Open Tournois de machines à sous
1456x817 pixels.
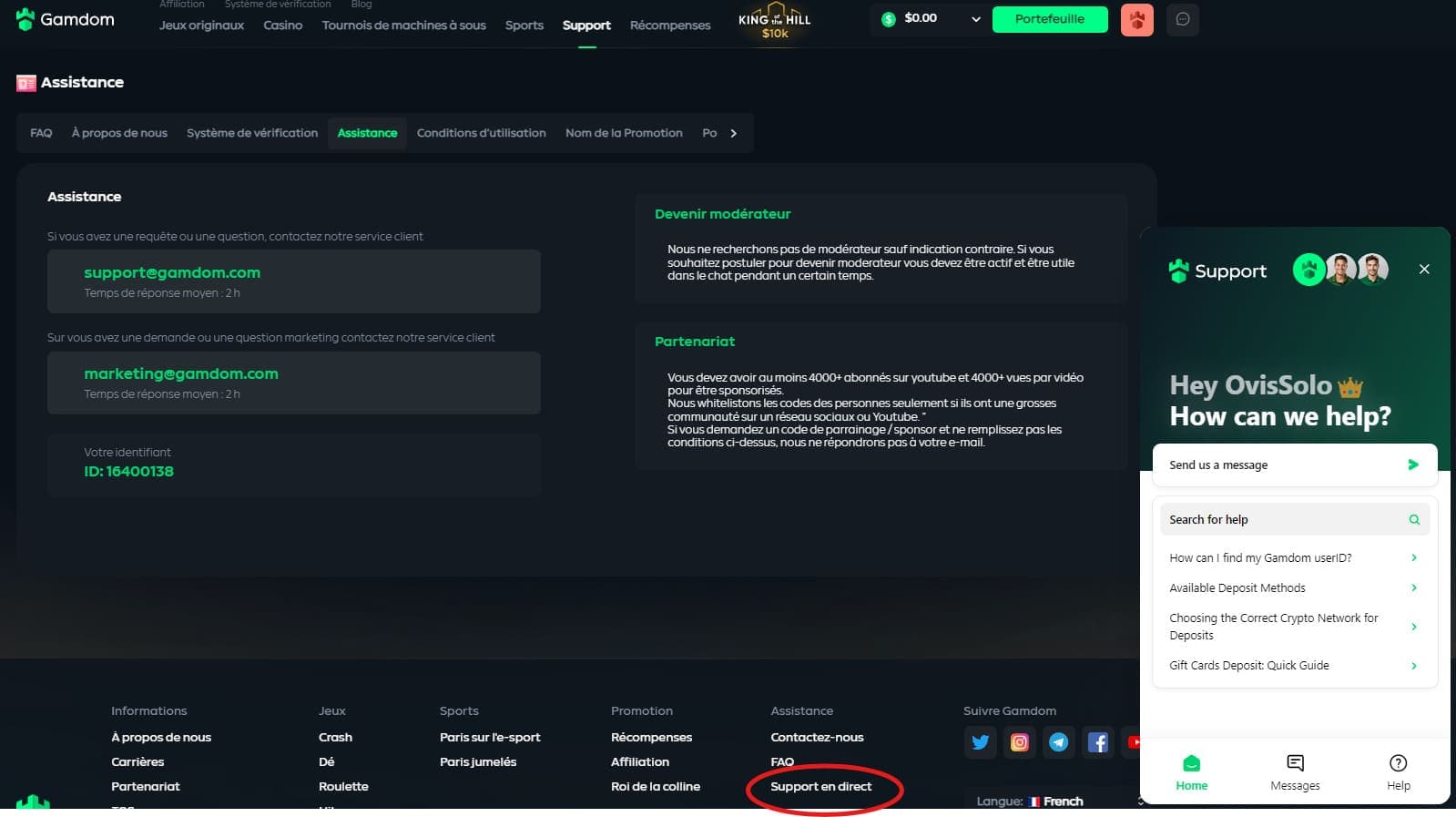(403, 25)
